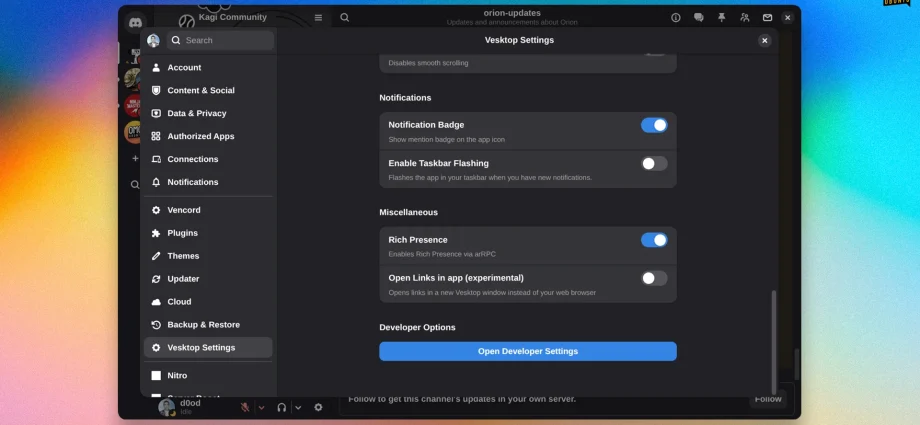Viewport: 920px width, 425px height.
Task: Click Miscellaneous heading text
Action: pyautogui.click(x=408, y=212)
